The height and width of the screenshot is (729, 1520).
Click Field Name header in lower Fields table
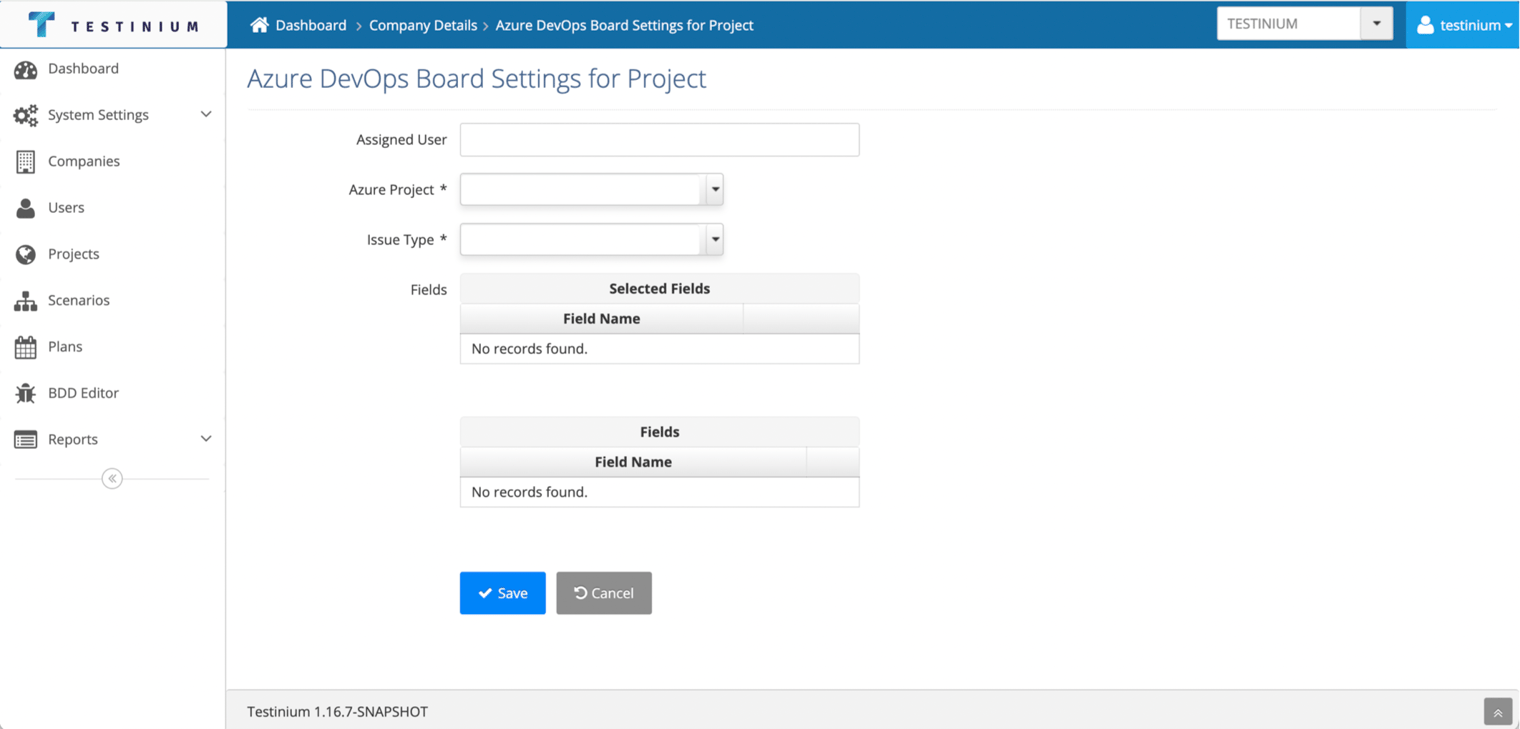tap(633, 462)
